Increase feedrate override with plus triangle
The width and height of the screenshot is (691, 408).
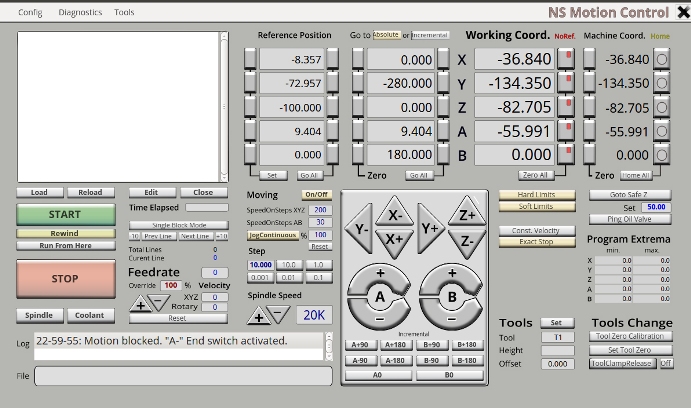point(141,304)
